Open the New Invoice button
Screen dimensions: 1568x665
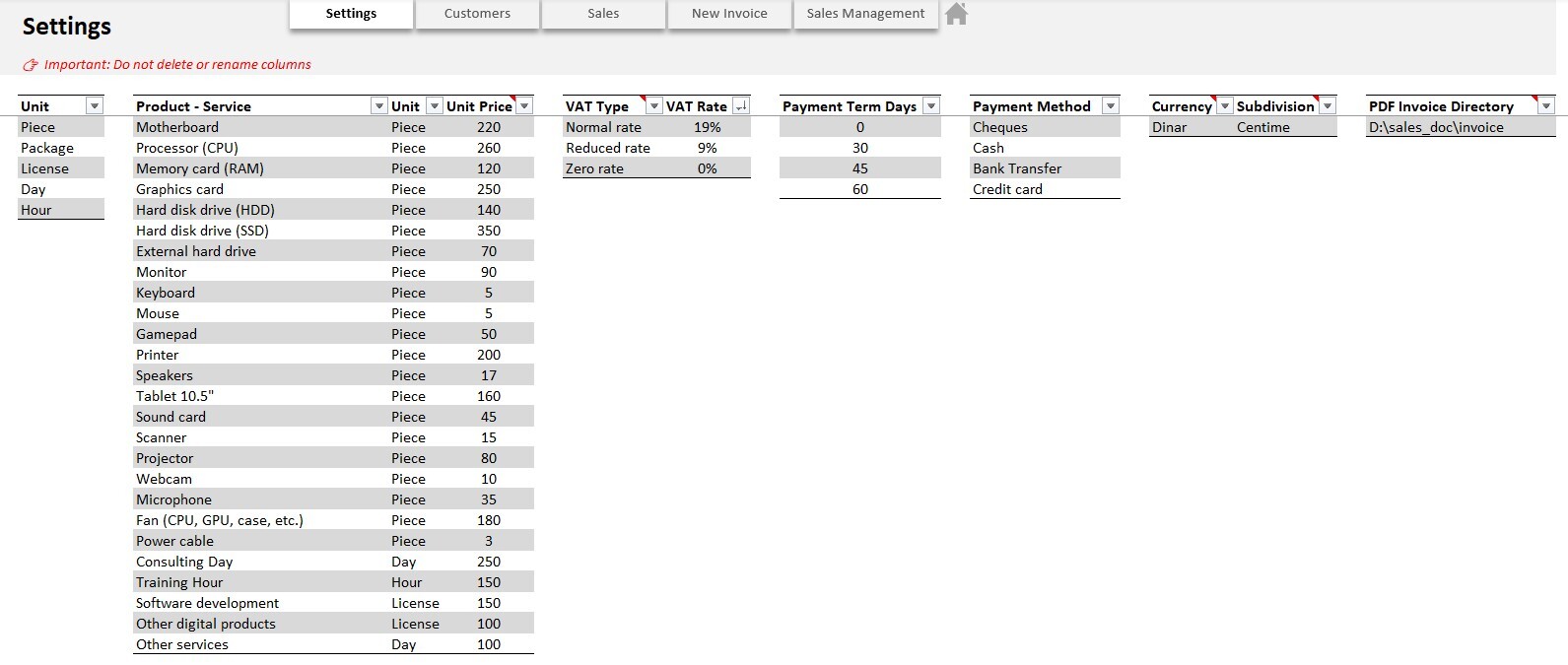point(729,14)
